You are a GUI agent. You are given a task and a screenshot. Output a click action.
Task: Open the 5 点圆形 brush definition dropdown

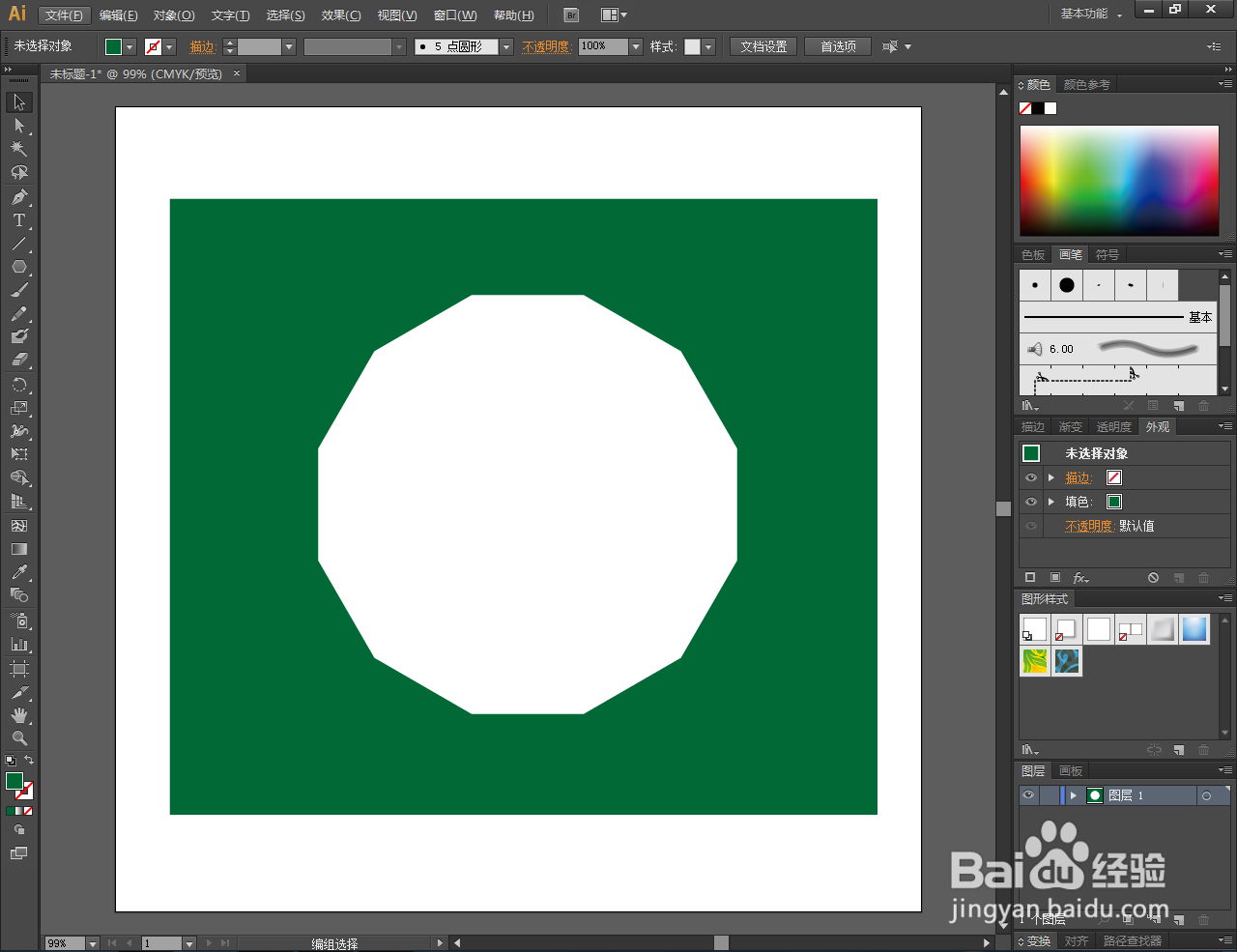click(x=505, y=46)
